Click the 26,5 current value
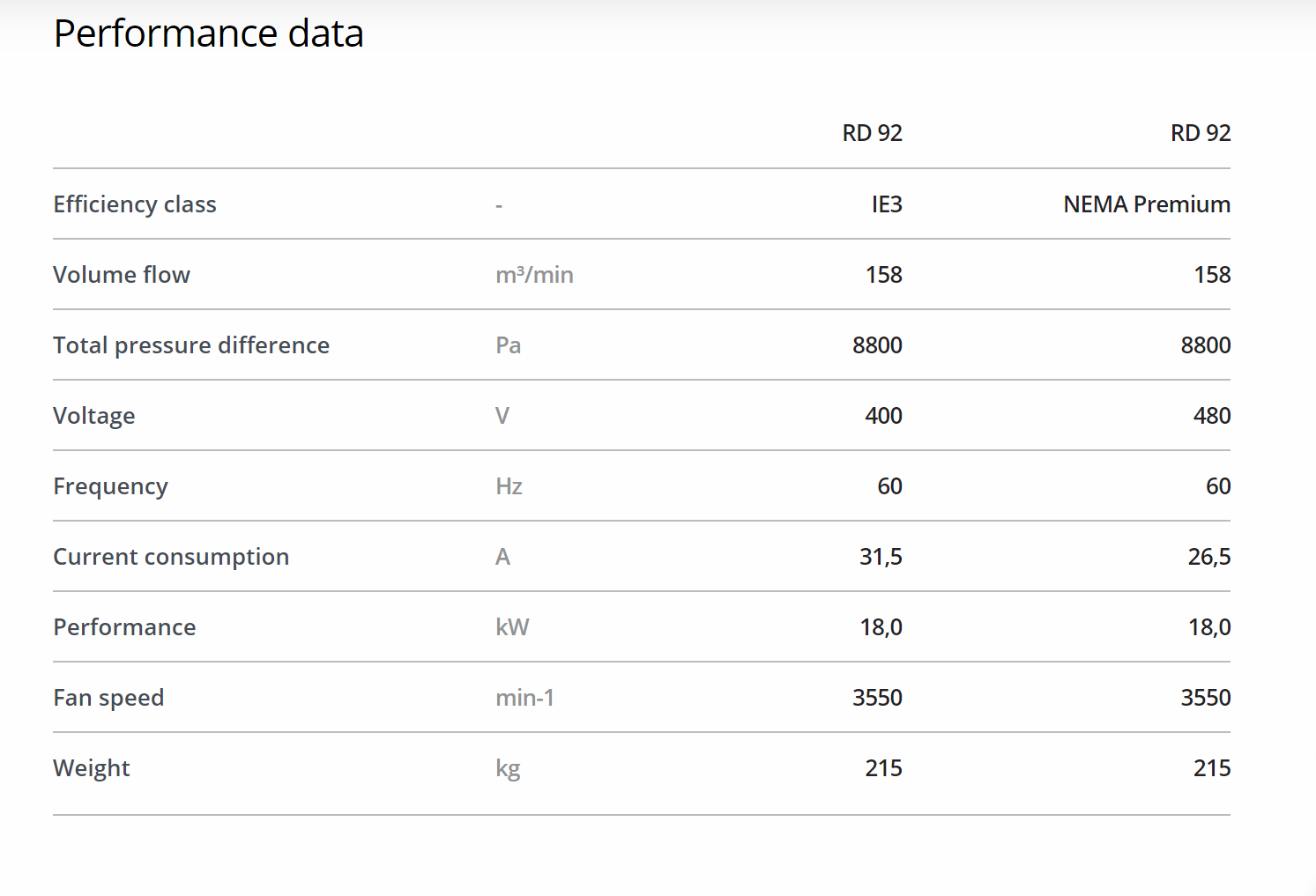1316x896 pixels. click(1208, 557)
